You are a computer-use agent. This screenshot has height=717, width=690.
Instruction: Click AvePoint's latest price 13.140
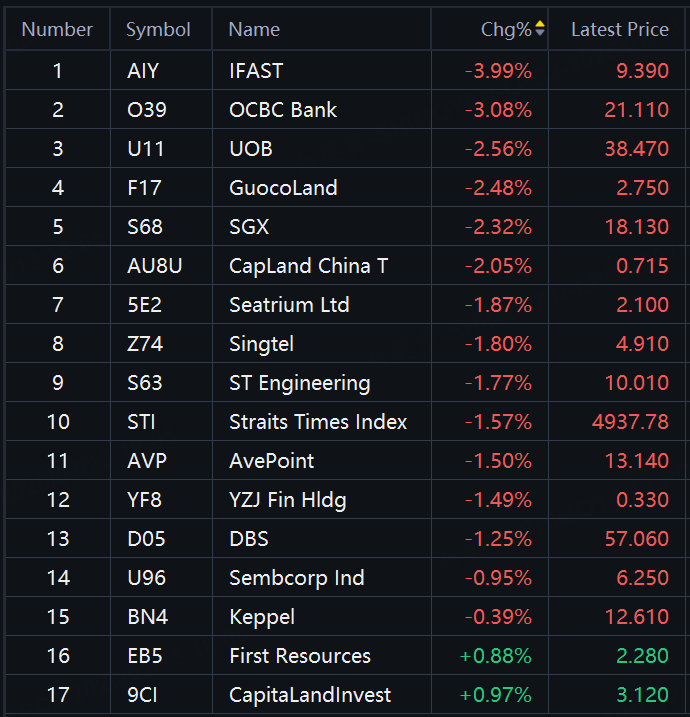click(636, 461)
